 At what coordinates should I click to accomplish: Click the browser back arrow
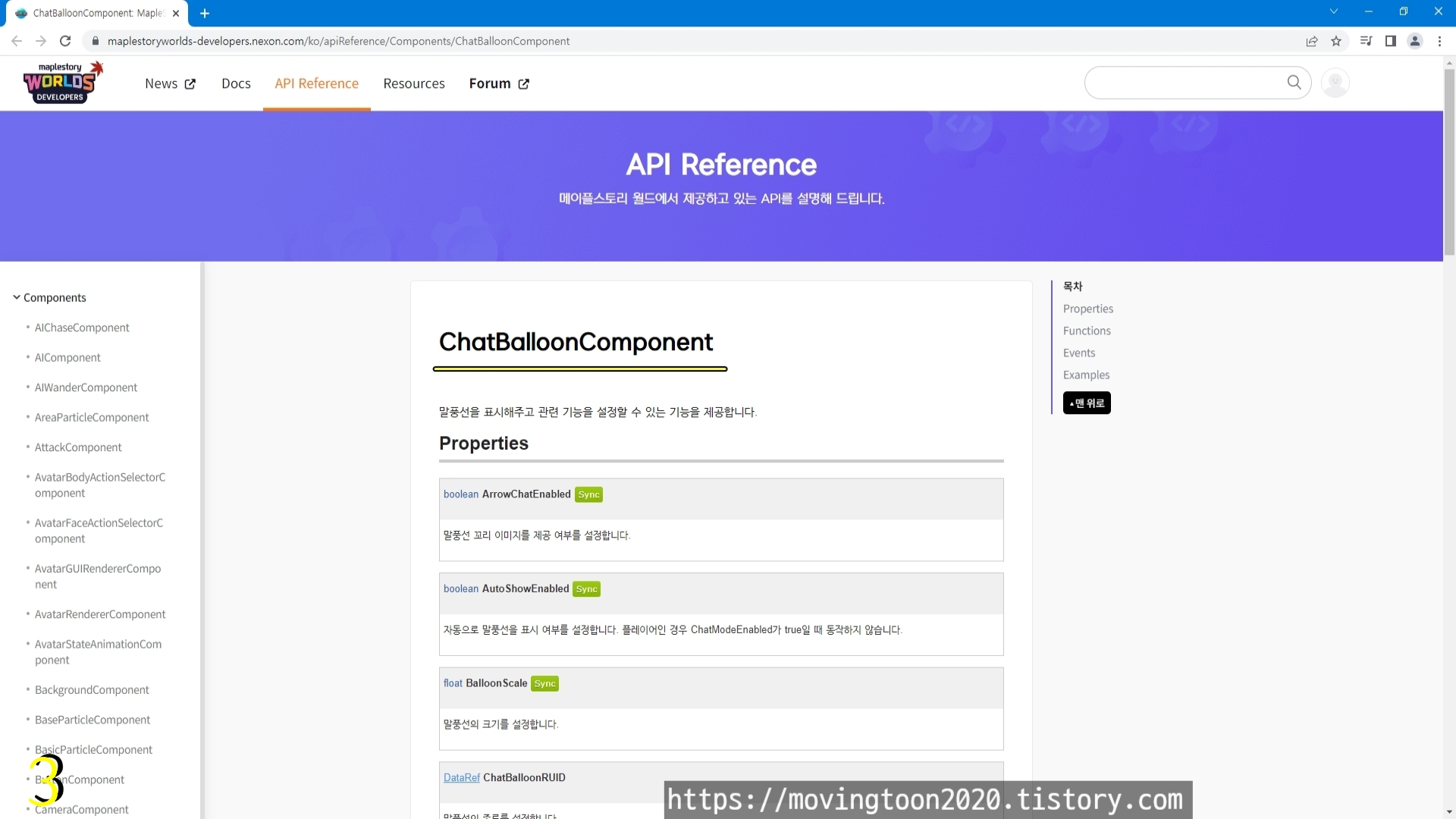(x=17, y=41)
